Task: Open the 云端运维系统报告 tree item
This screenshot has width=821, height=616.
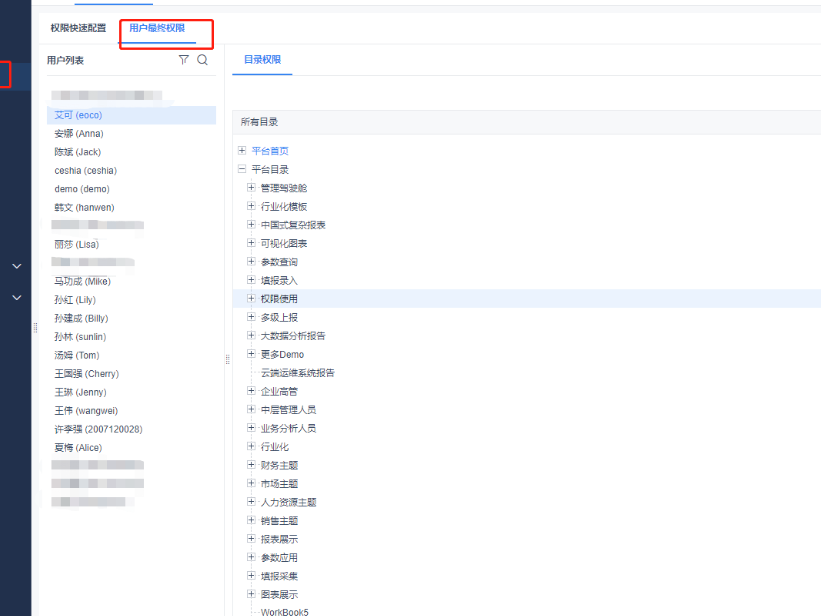Action: point(297,373)
